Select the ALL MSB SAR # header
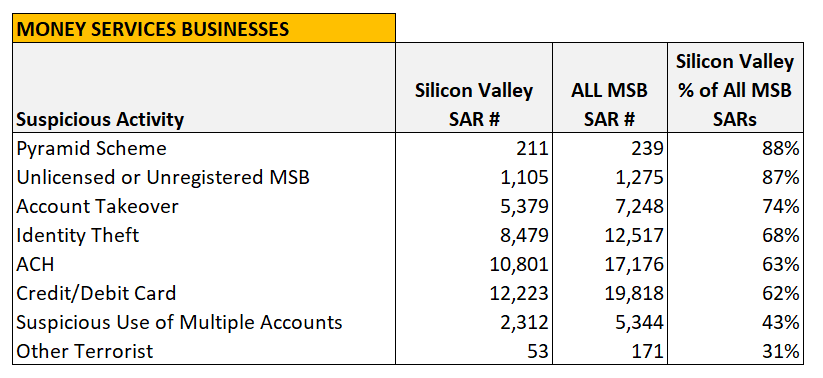This screenshot has height=378, width=823. 610,88
